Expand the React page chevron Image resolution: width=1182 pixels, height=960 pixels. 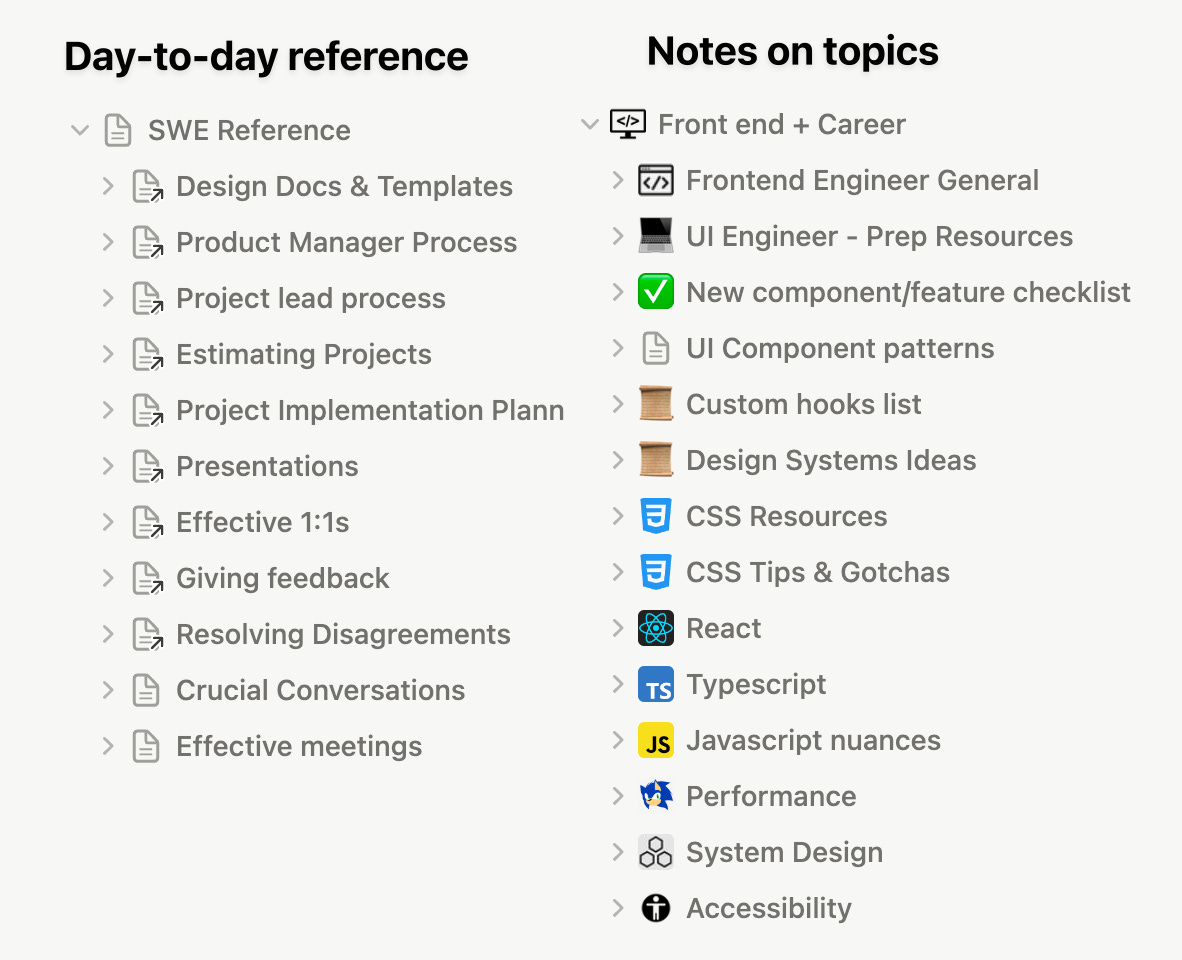[x=619, y=628]
